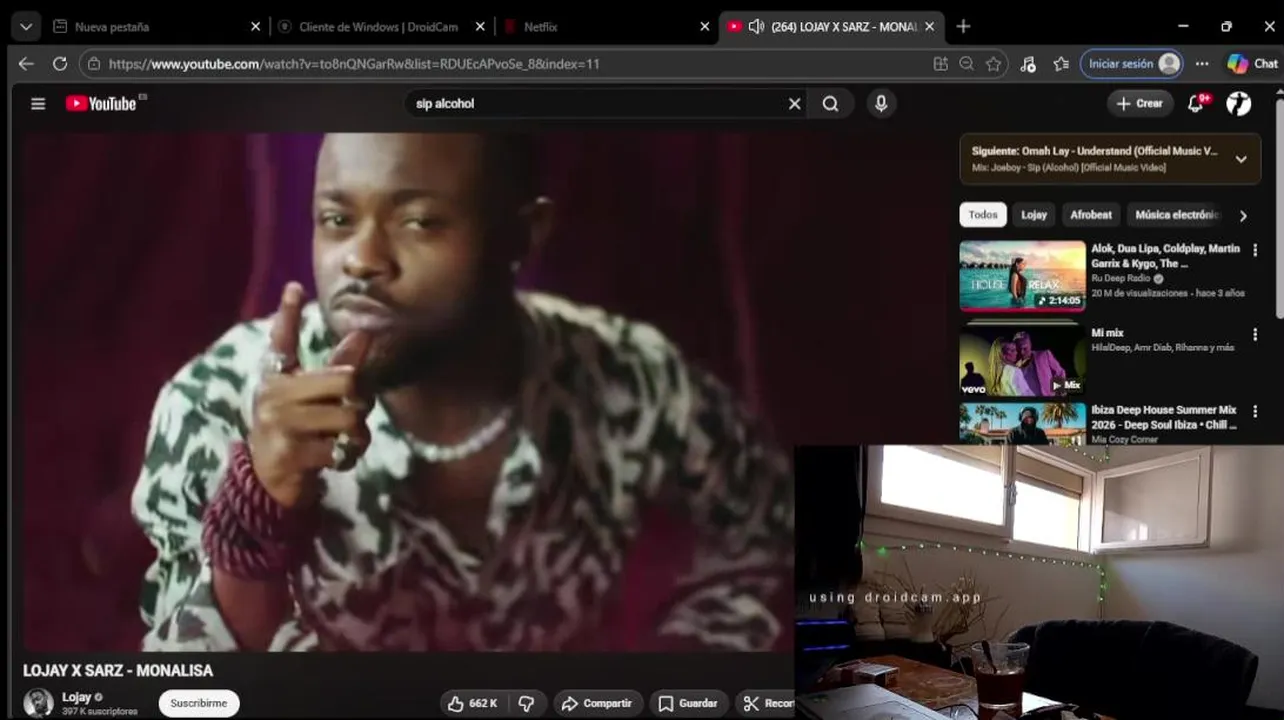
Task: Open Lojay channel avatar
Action: (39, 703)
